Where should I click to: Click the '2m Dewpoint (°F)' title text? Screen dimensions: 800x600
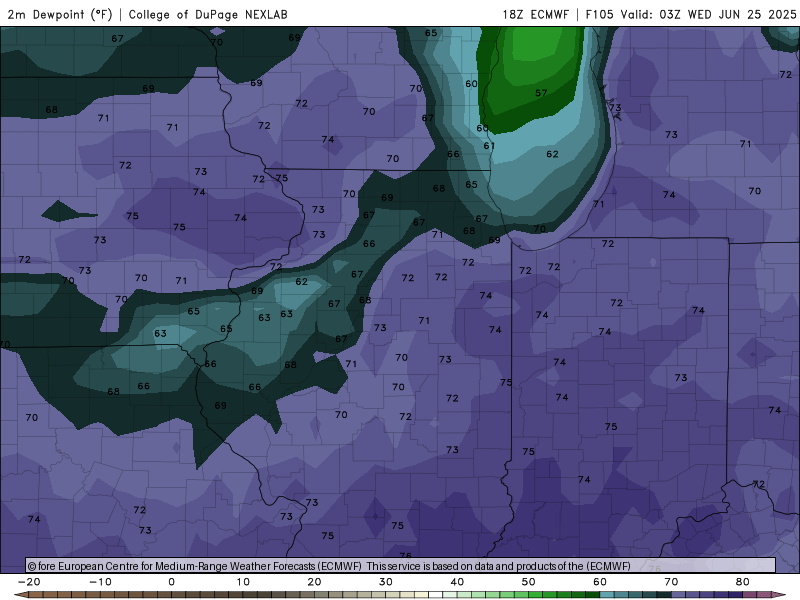click(x=60, y=14)
